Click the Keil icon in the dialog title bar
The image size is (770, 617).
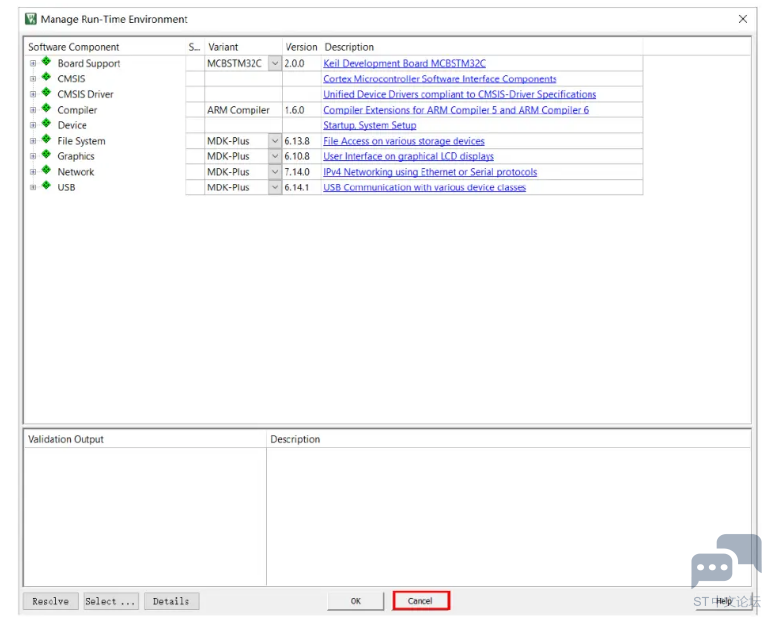coord(31,19)
